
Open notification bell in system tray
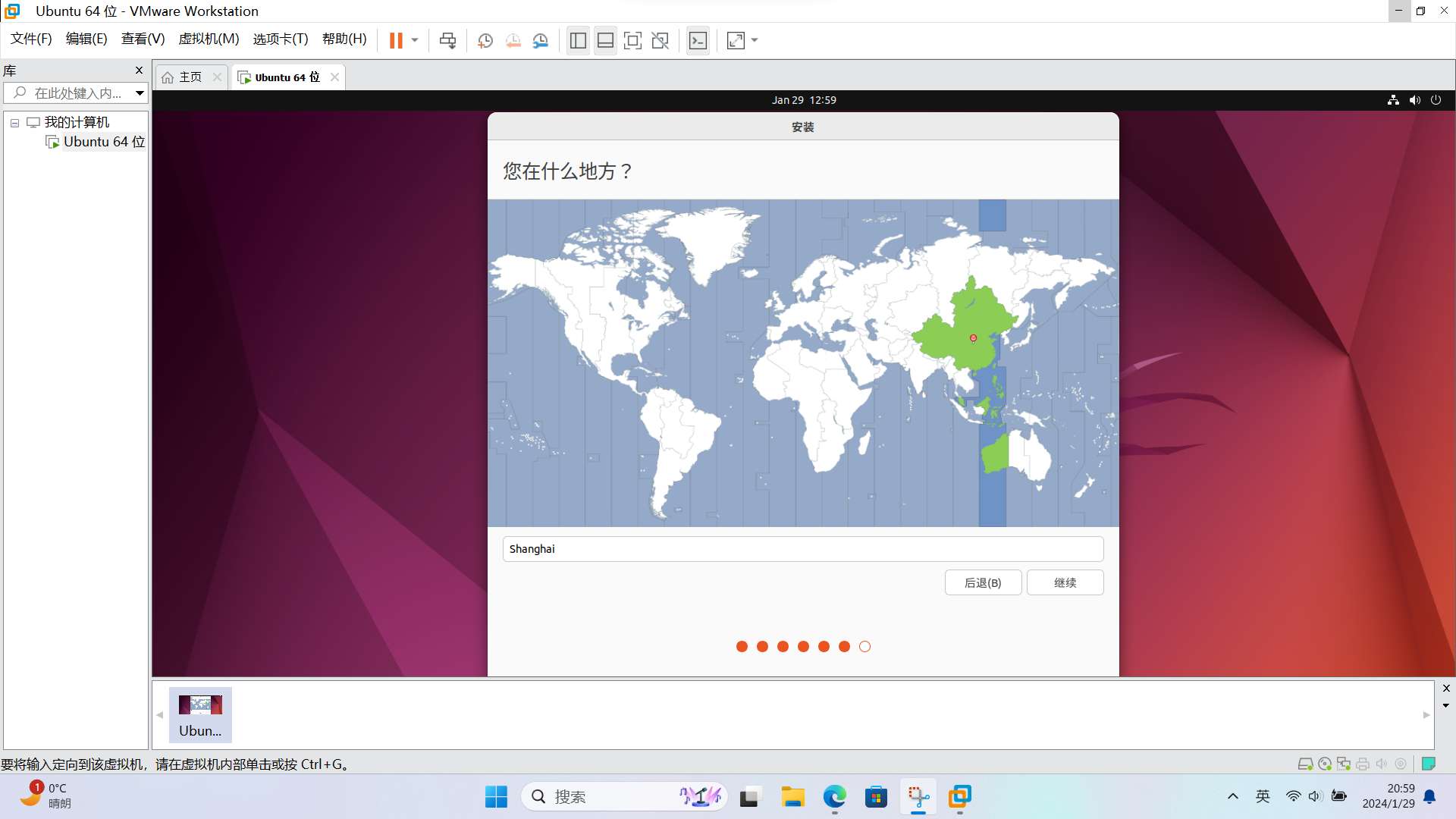pyautogui.click(x=1429, y=796)
